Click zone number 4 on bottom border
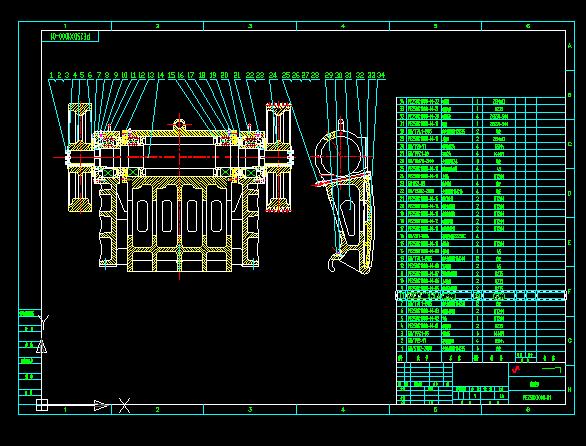 pos(343,410)
